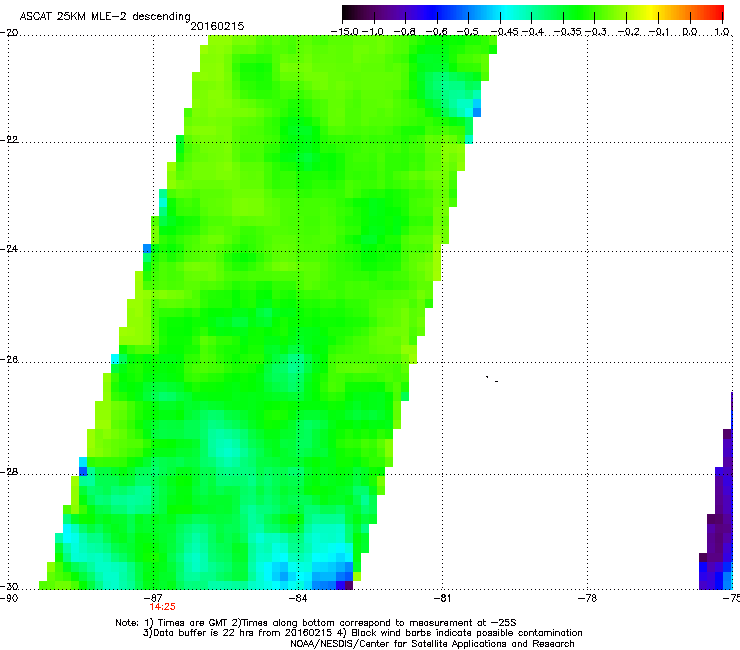Click the '-87' longitude axis label
The image size is (740, 650).
(x=154, y=598)
